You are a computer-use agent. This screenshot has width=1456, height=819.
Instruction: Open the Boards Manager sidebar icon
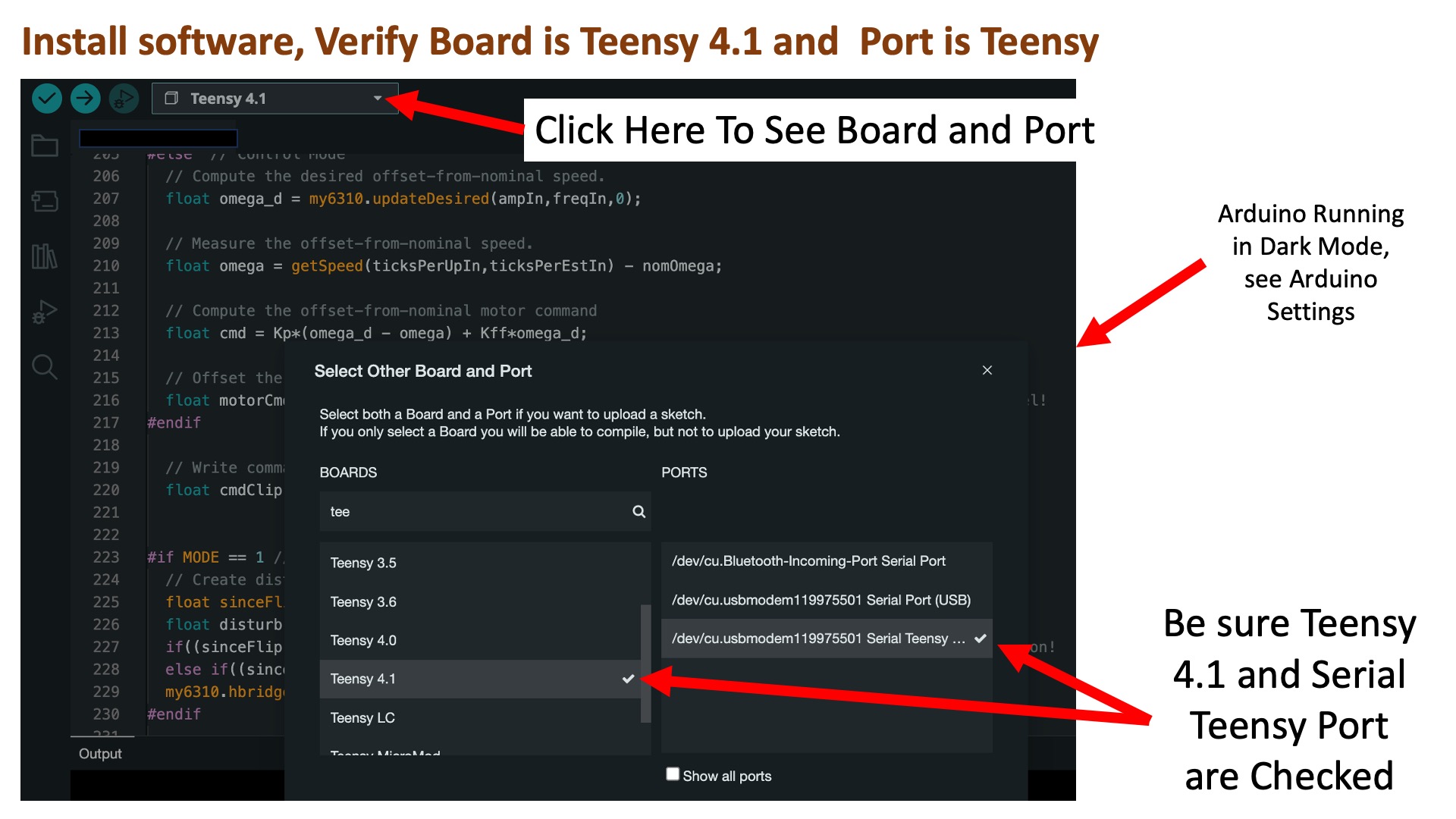tap(45, 201)
